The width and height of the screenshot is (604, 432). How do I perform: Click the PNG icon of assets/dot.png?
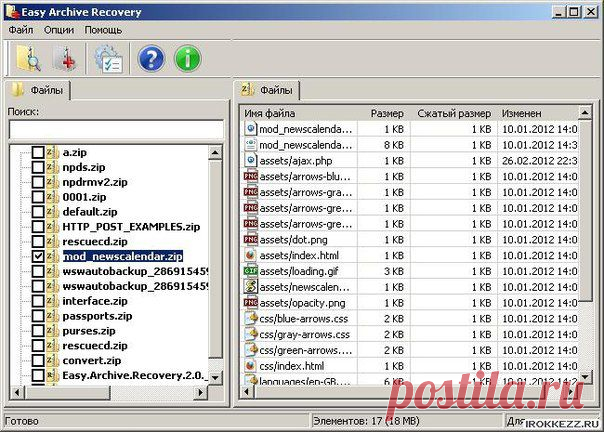pos(250,240)
